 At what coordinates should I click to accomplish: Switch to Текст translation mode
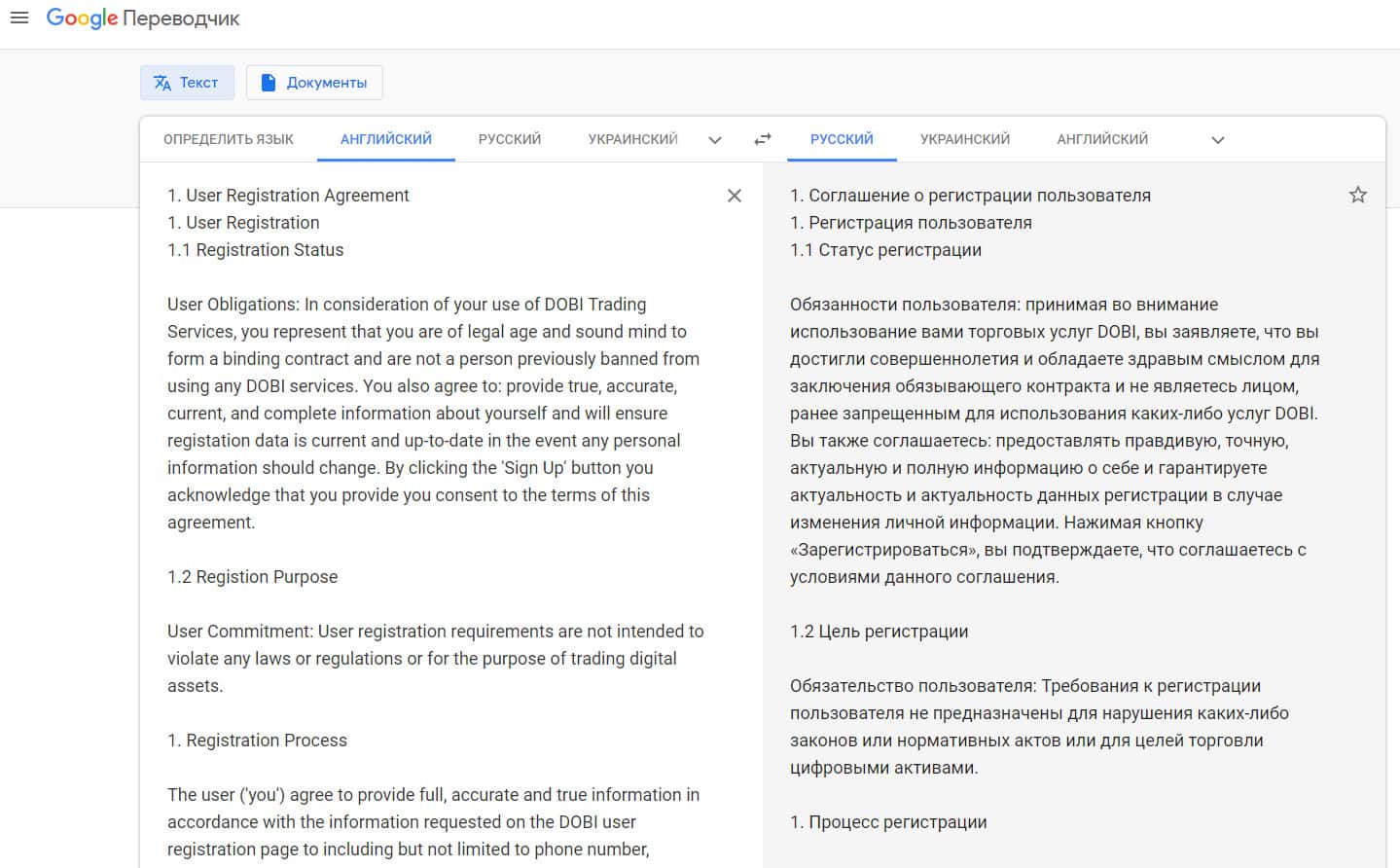(187, 83)
